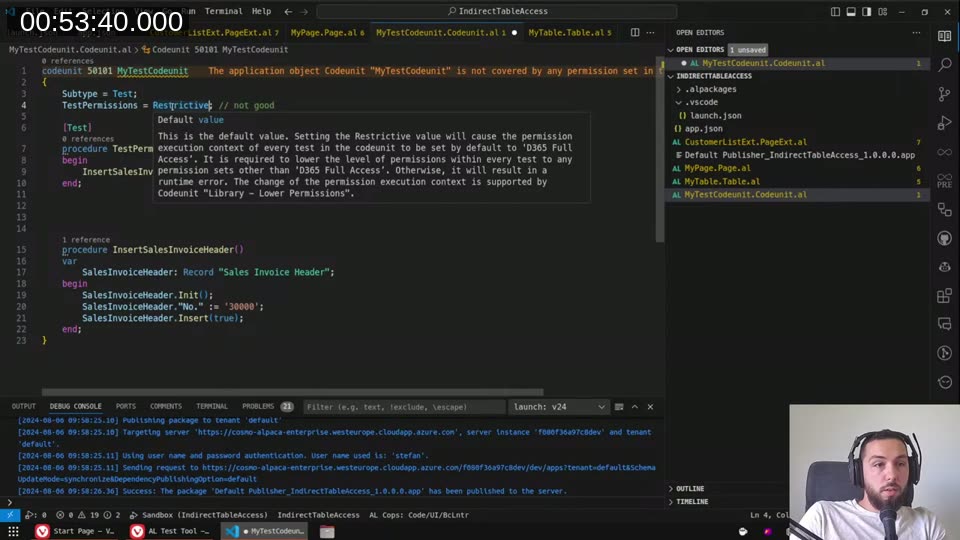Open the Extensions view in activity bar
Image resolution: width=960 pixels, height=540 pixels.
pos(944,296)
